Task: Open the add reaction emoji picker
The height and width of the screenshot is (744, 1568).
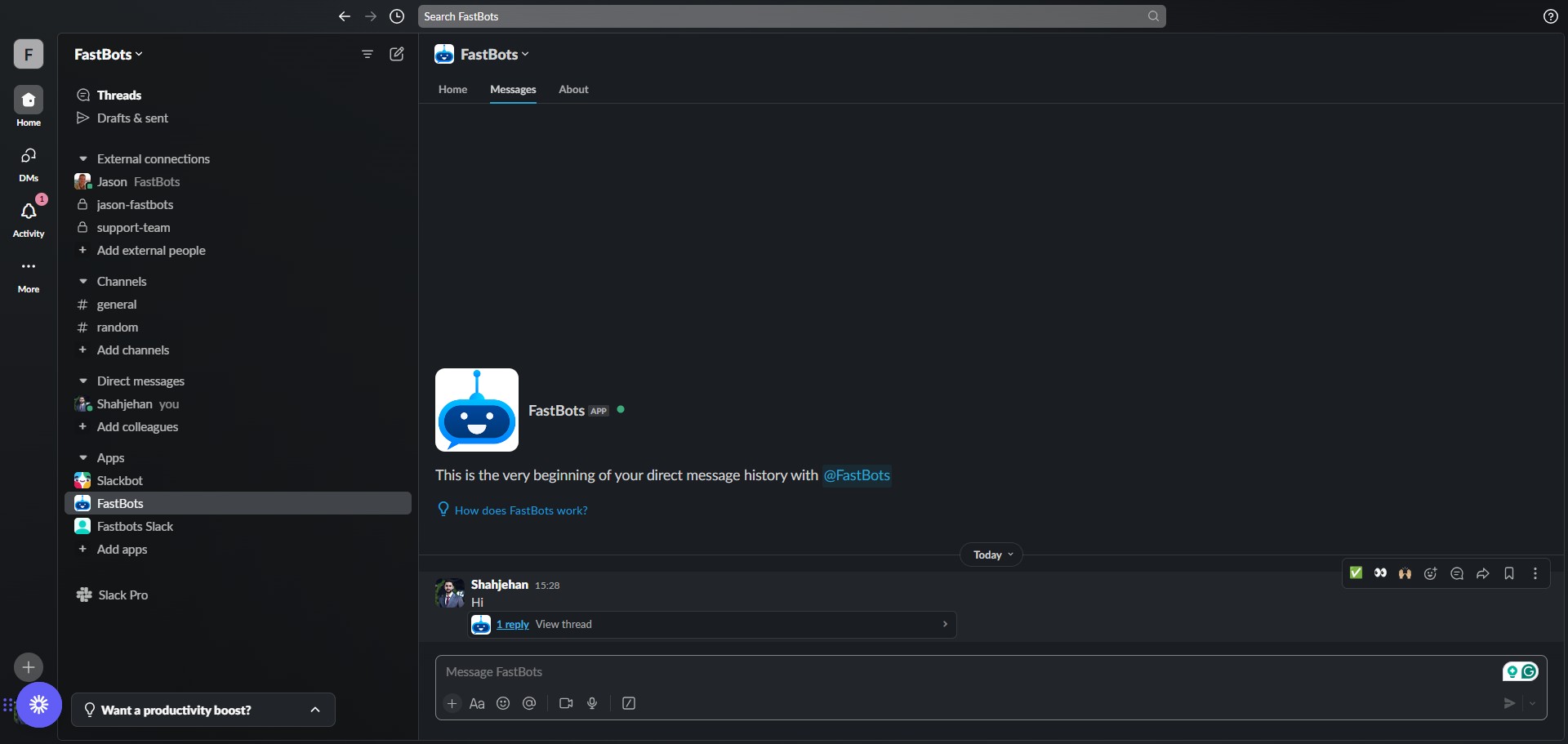Action: [1431, 573]
